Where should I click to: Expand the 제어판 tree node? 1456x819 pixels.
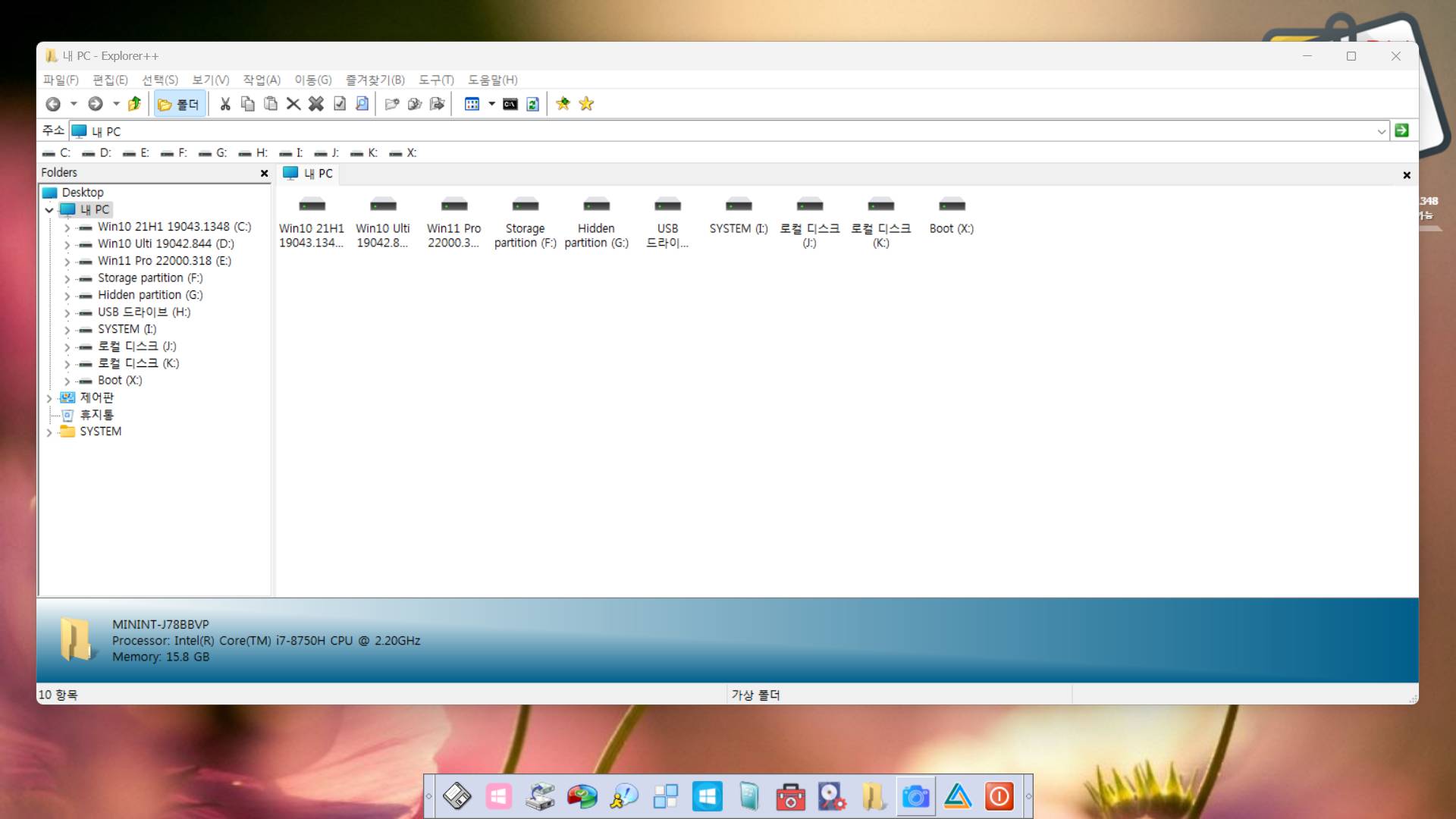(x=49, y=398)
